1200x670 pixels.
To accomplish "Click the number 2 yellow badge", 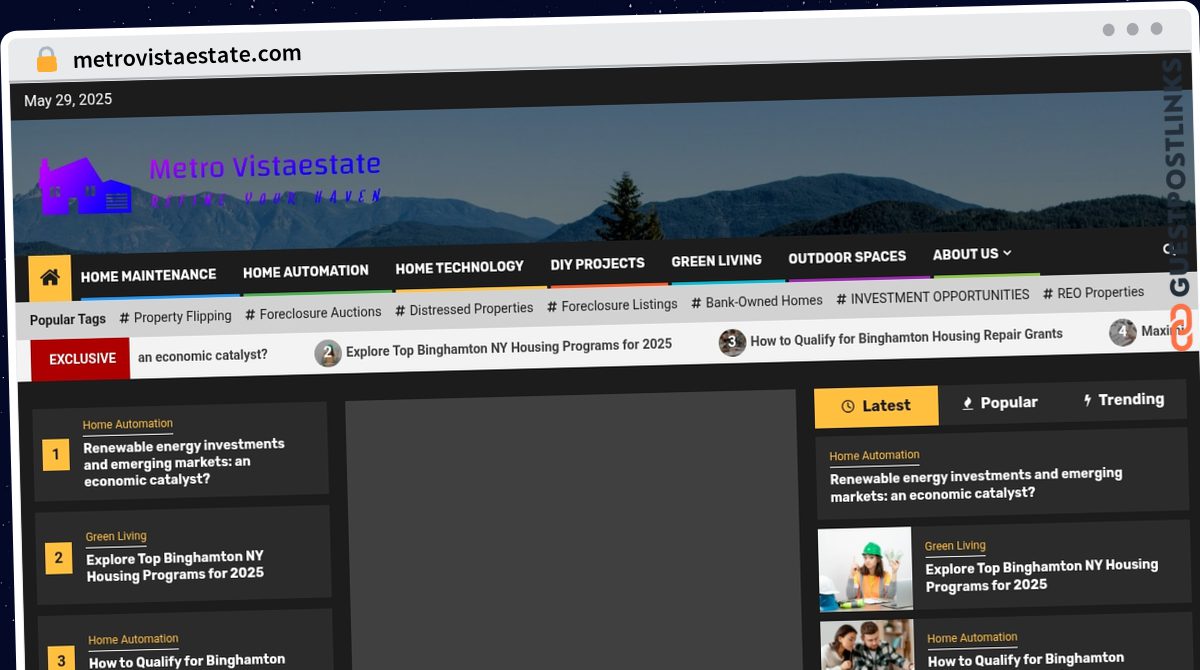I will point(59,558).
